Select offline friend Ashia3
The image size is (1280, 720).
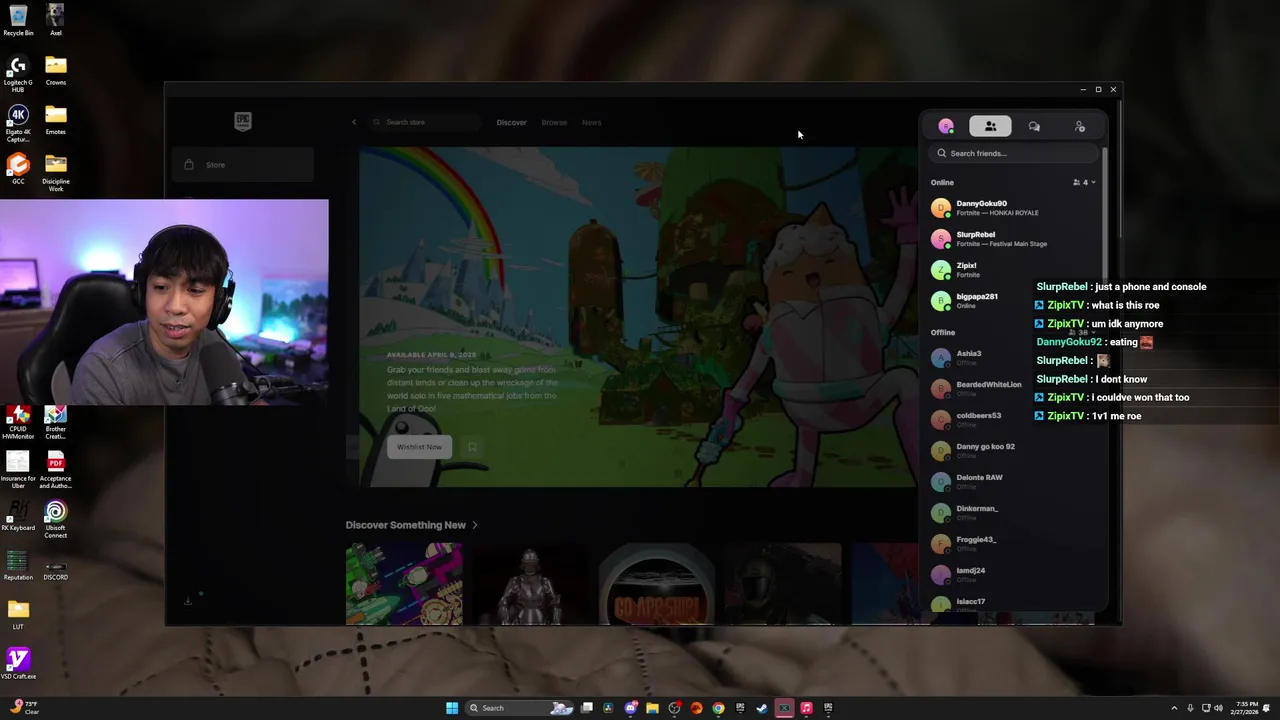click(x=1012, y=358)
